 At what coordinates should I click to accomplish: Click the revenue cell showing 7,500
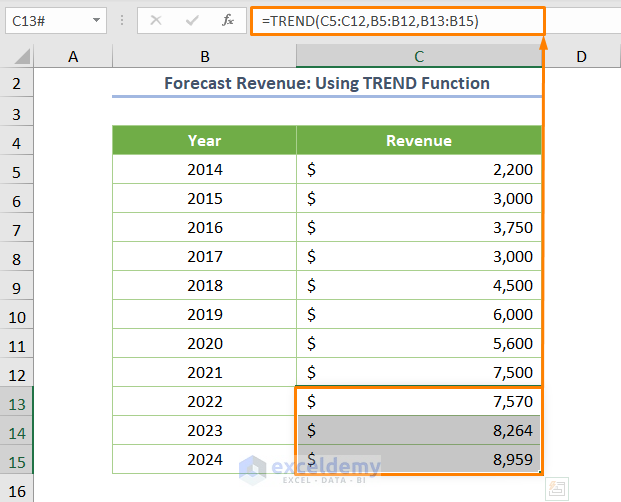tap(419, 373)
